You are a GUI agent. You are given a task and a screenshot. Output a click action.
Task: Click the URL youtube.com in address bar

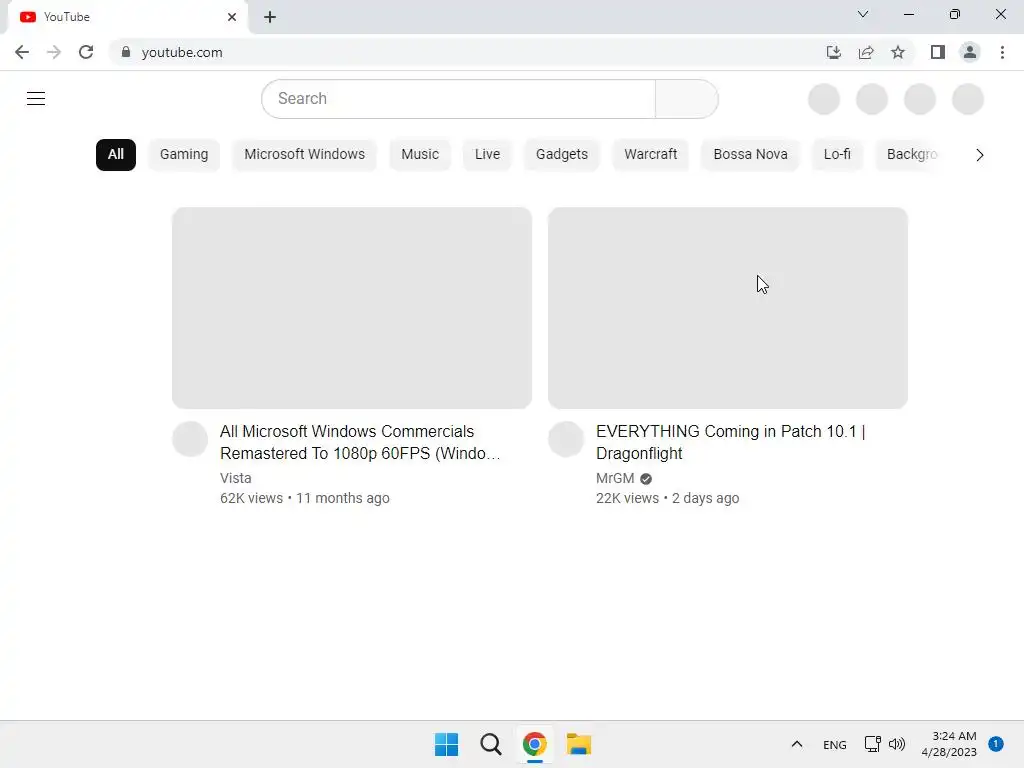[x=182, y=52]
